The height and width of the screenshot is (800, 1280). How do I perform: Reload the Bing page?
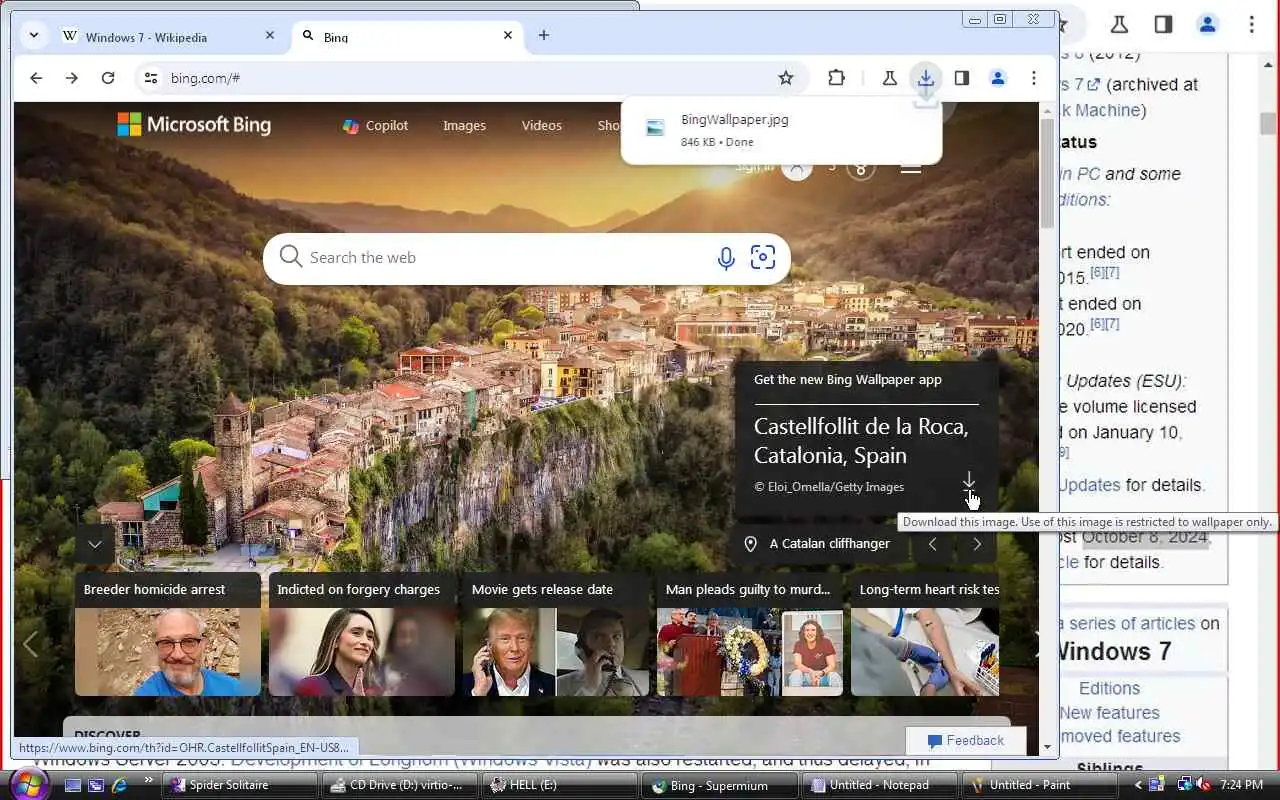108,78
